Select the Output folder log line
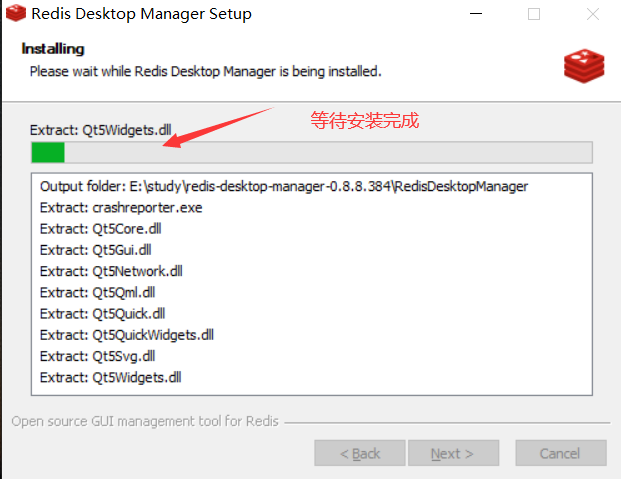Image resolution: width=621 pixels, height=479 pixels. click(x=284, y=186)
